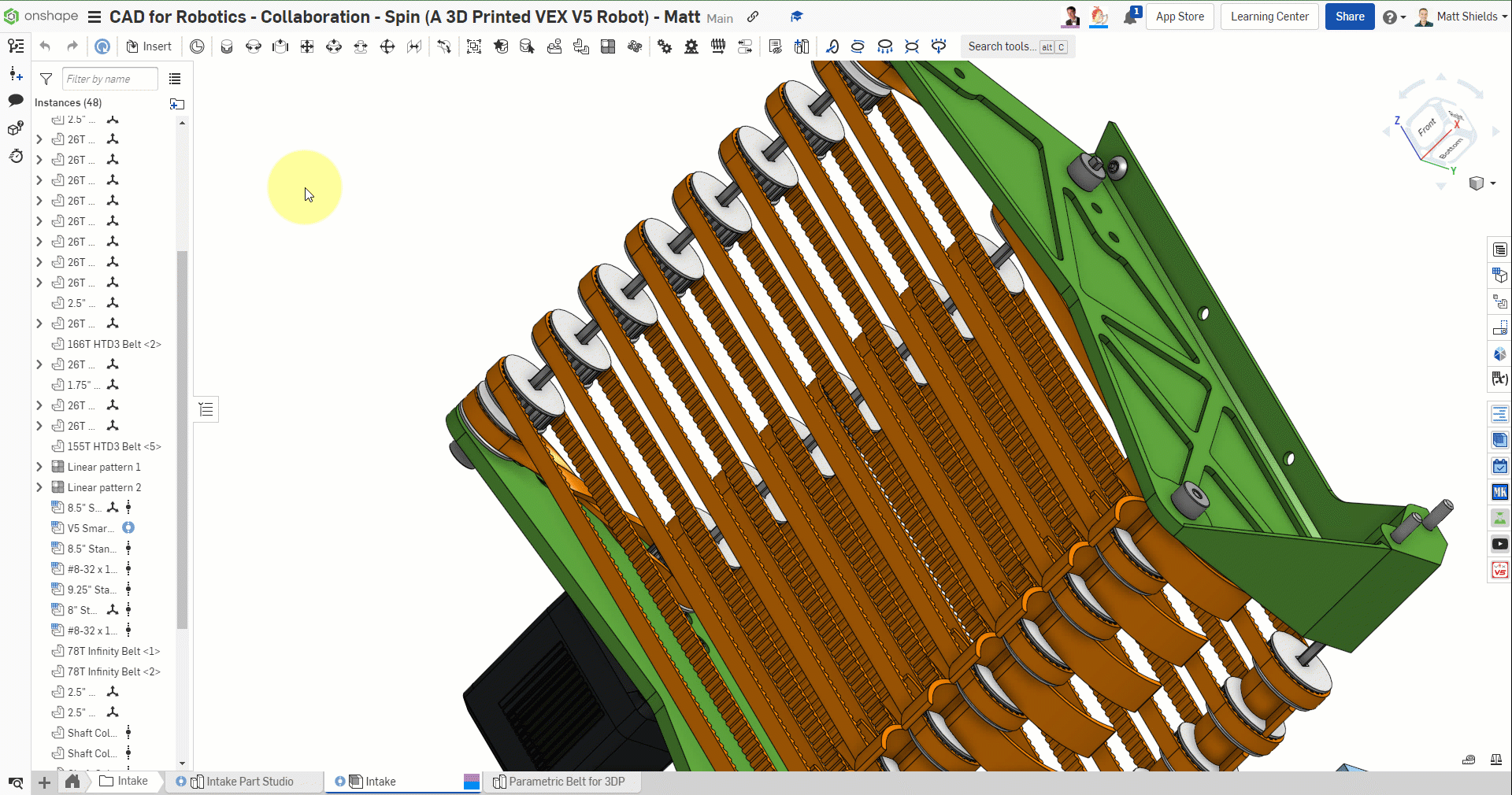The width and height of the screenshot is (1512, 795).
Task: Open the Mass properties scale icon
Action: (x=1495, y=760)
